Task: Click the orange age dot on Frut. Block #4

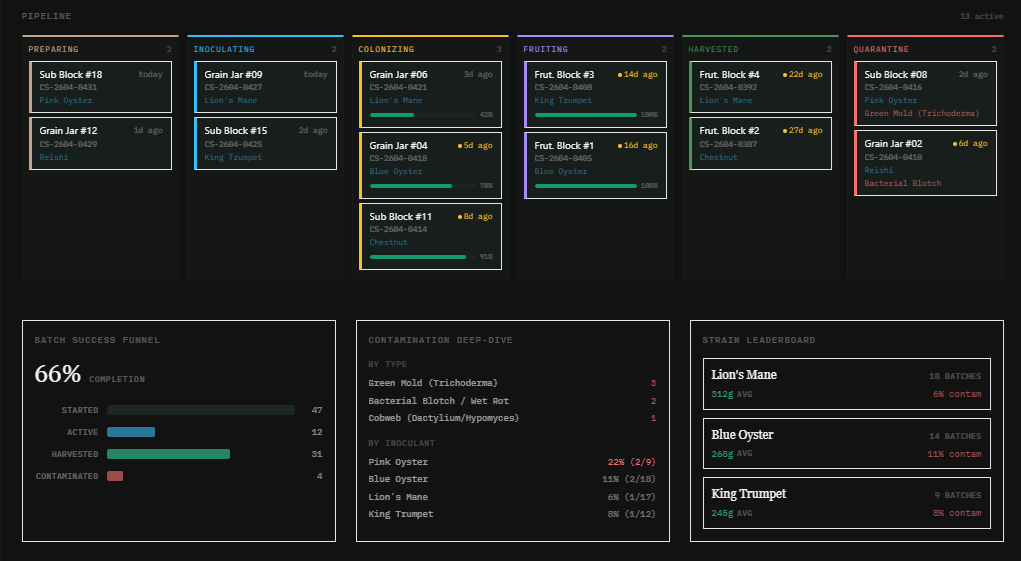Action: click(785, 75)
